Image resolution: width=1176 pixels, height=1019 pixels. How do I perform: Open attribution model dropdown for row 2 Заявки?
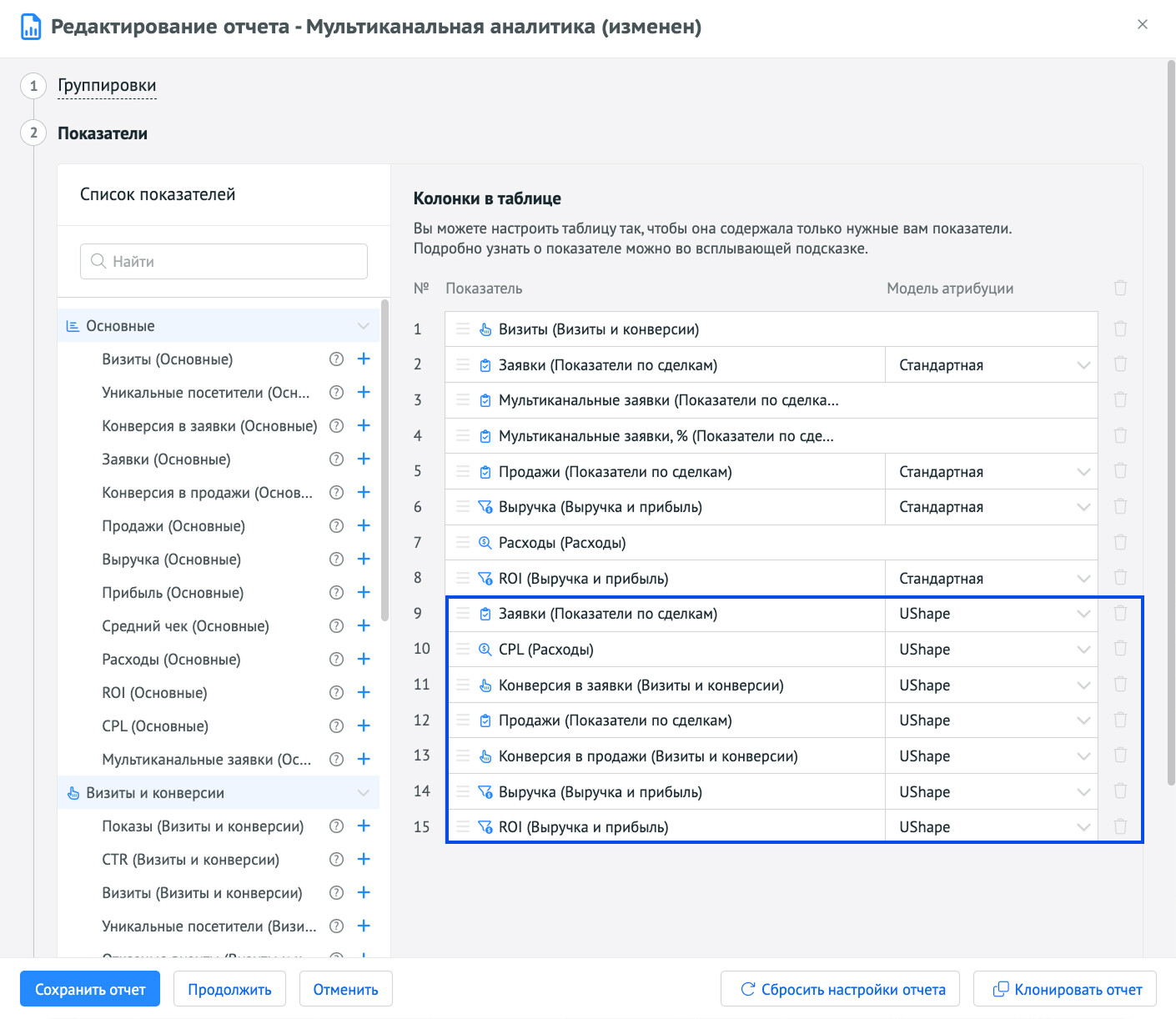tap(992, 364)
